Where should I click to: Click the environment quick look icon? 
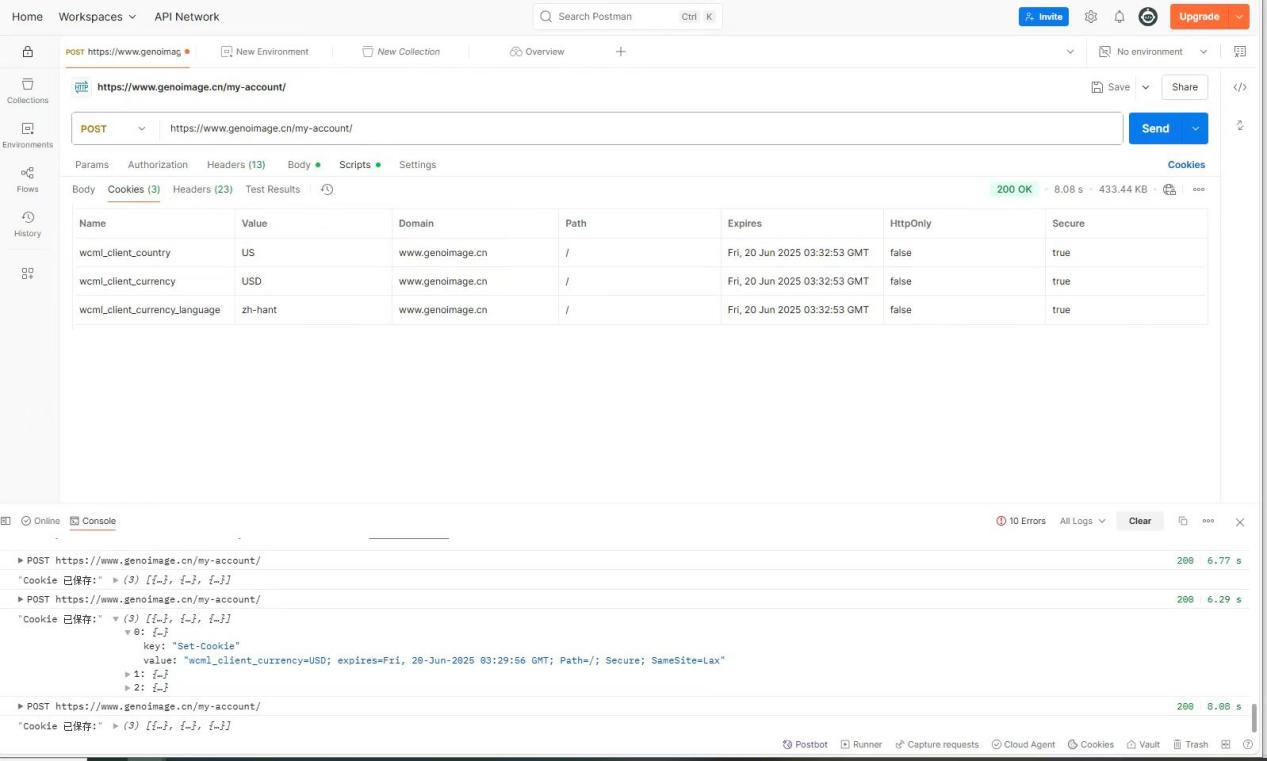[1240, 52]
